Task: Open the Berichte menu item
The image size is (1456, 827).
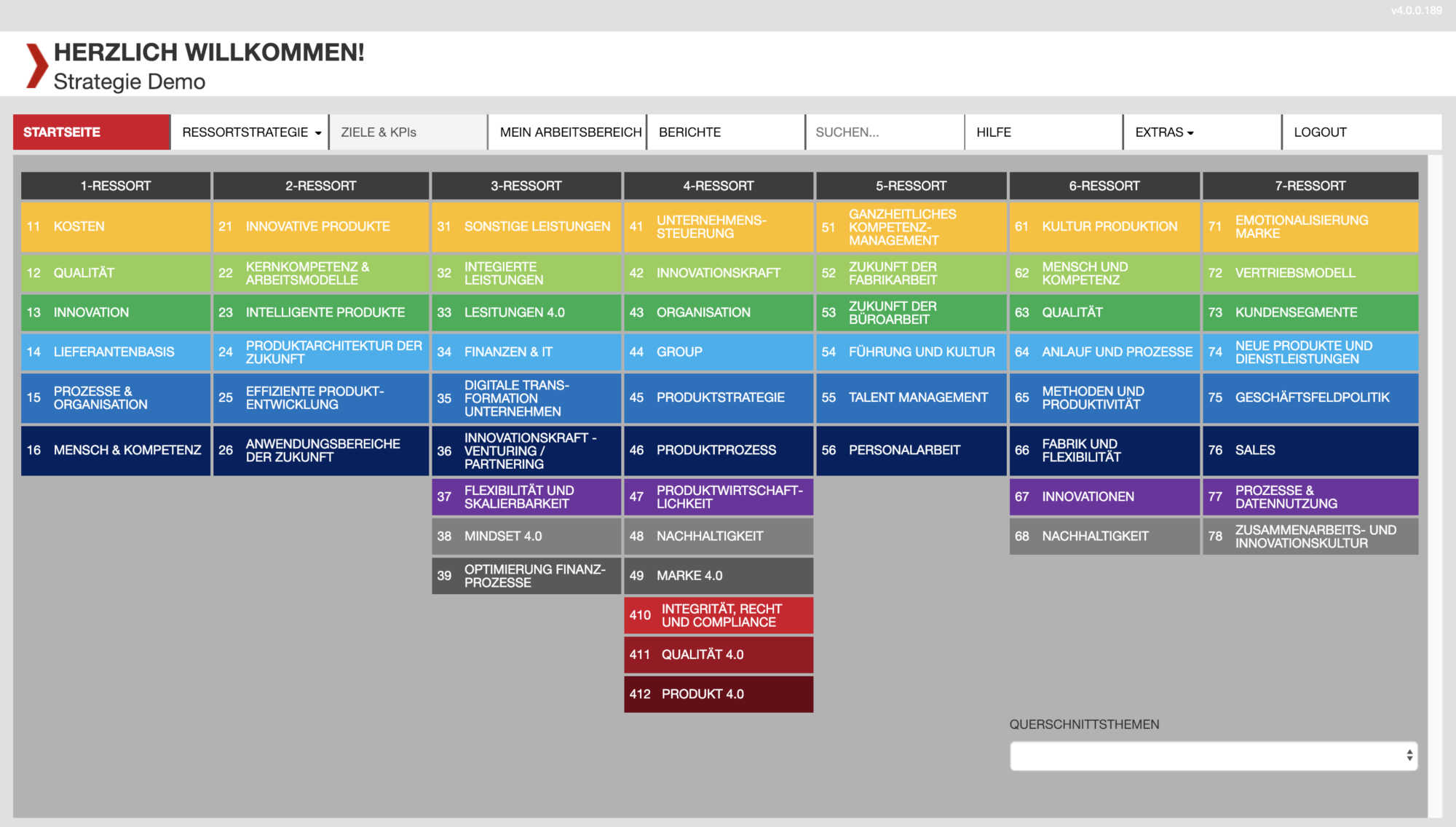Action: 726,132
